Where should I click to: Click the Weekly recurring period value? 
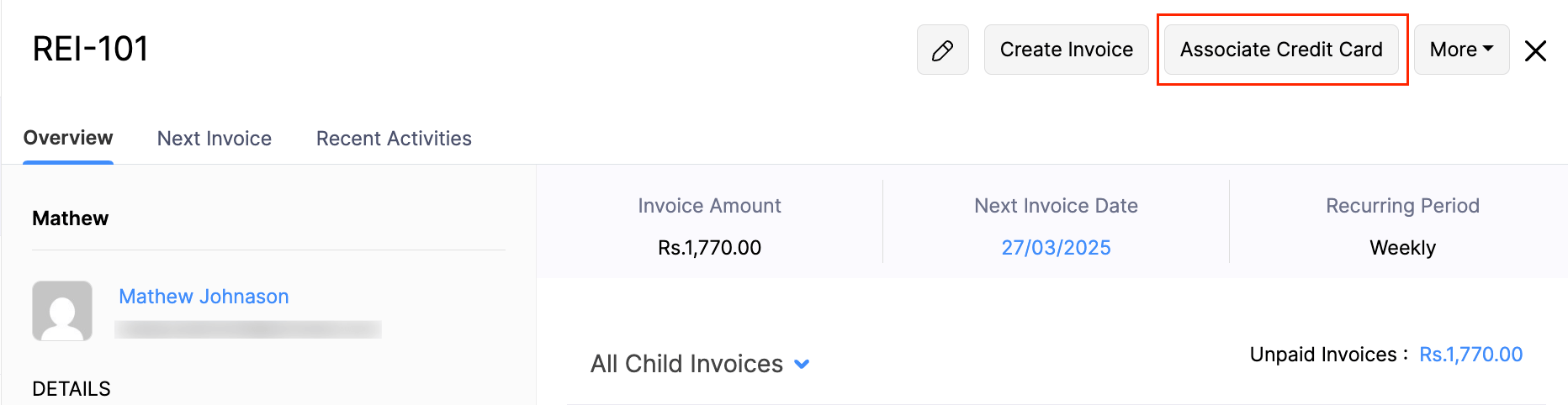pyautogui.click(x=1402, y=248)
